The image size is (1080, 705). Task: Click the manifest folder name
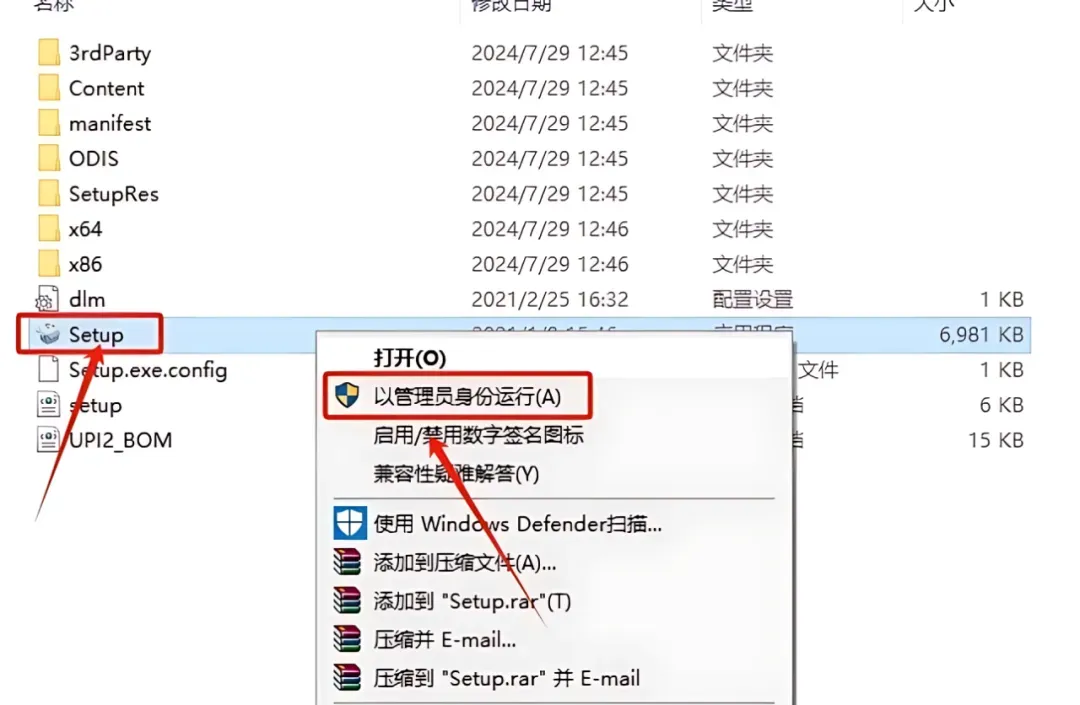click(110, 123)
